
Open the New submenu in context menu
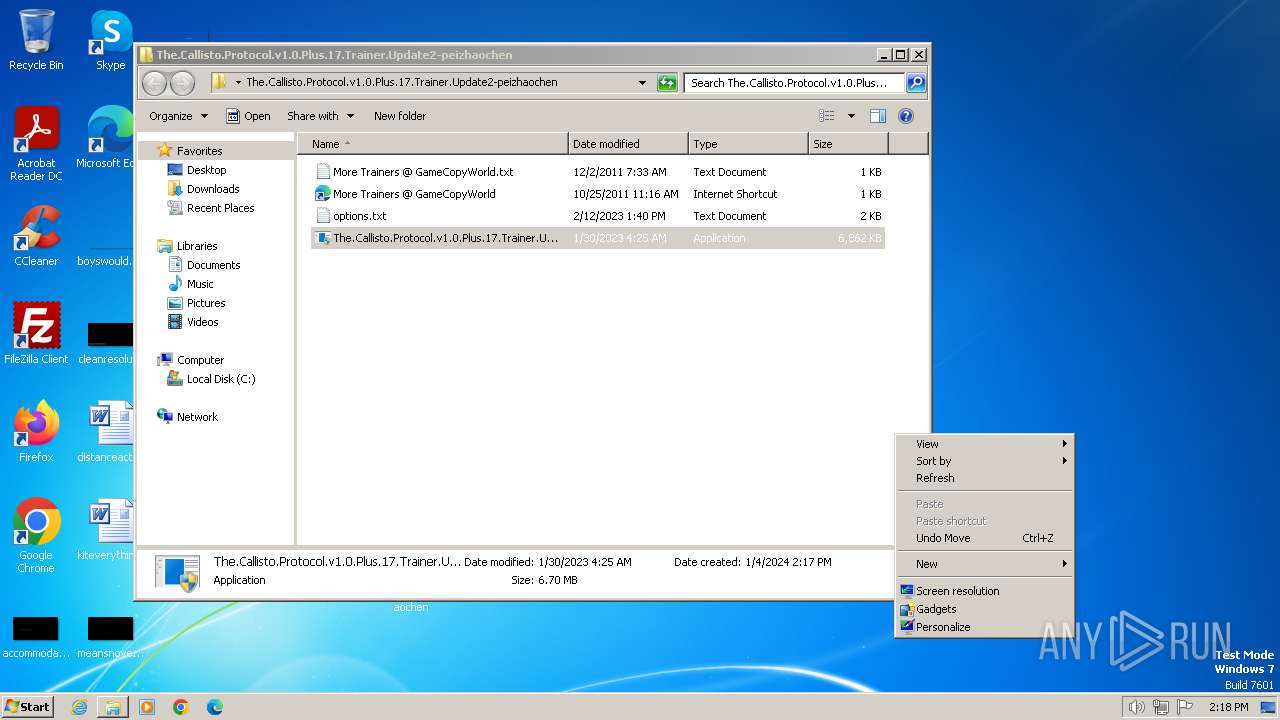[x=984, y=564]
